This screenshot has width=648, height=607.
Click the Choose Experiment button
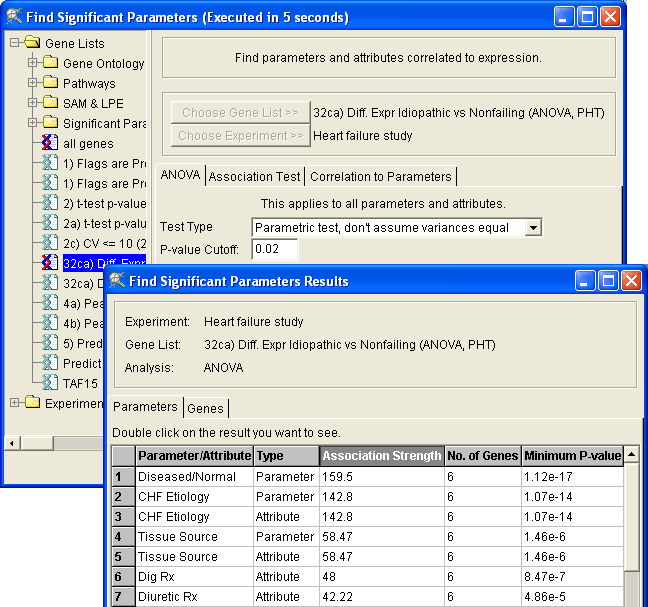coord(239,136)
